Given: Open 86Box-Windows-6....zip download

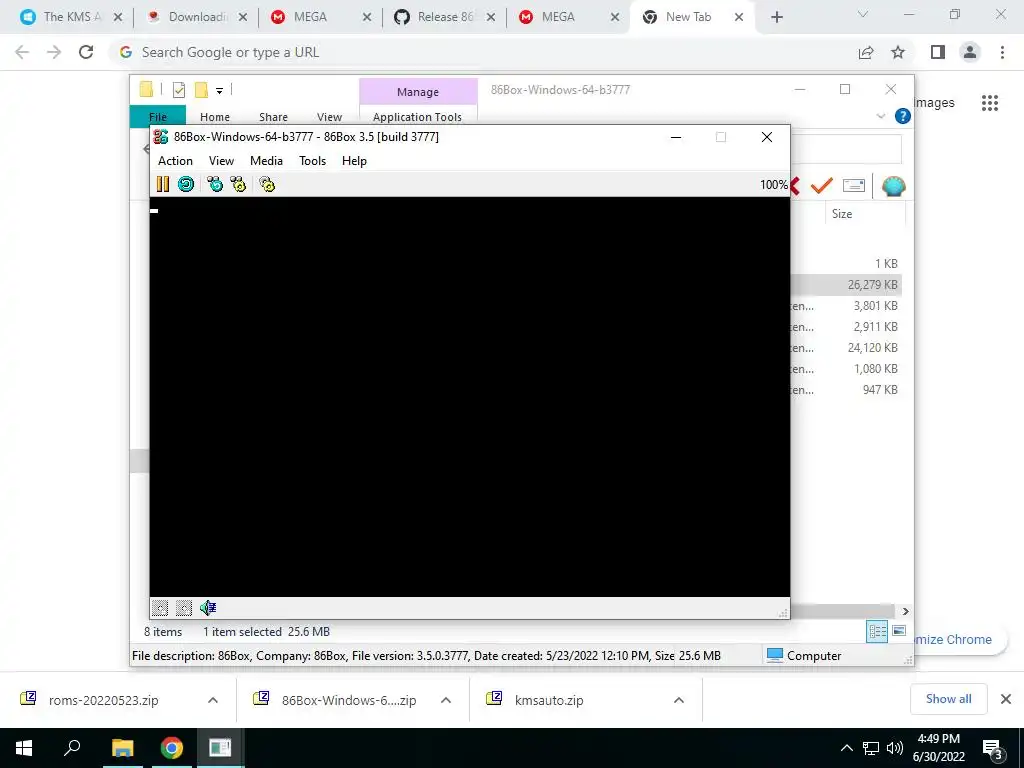Looking at the screenshot, I should 348,700.
